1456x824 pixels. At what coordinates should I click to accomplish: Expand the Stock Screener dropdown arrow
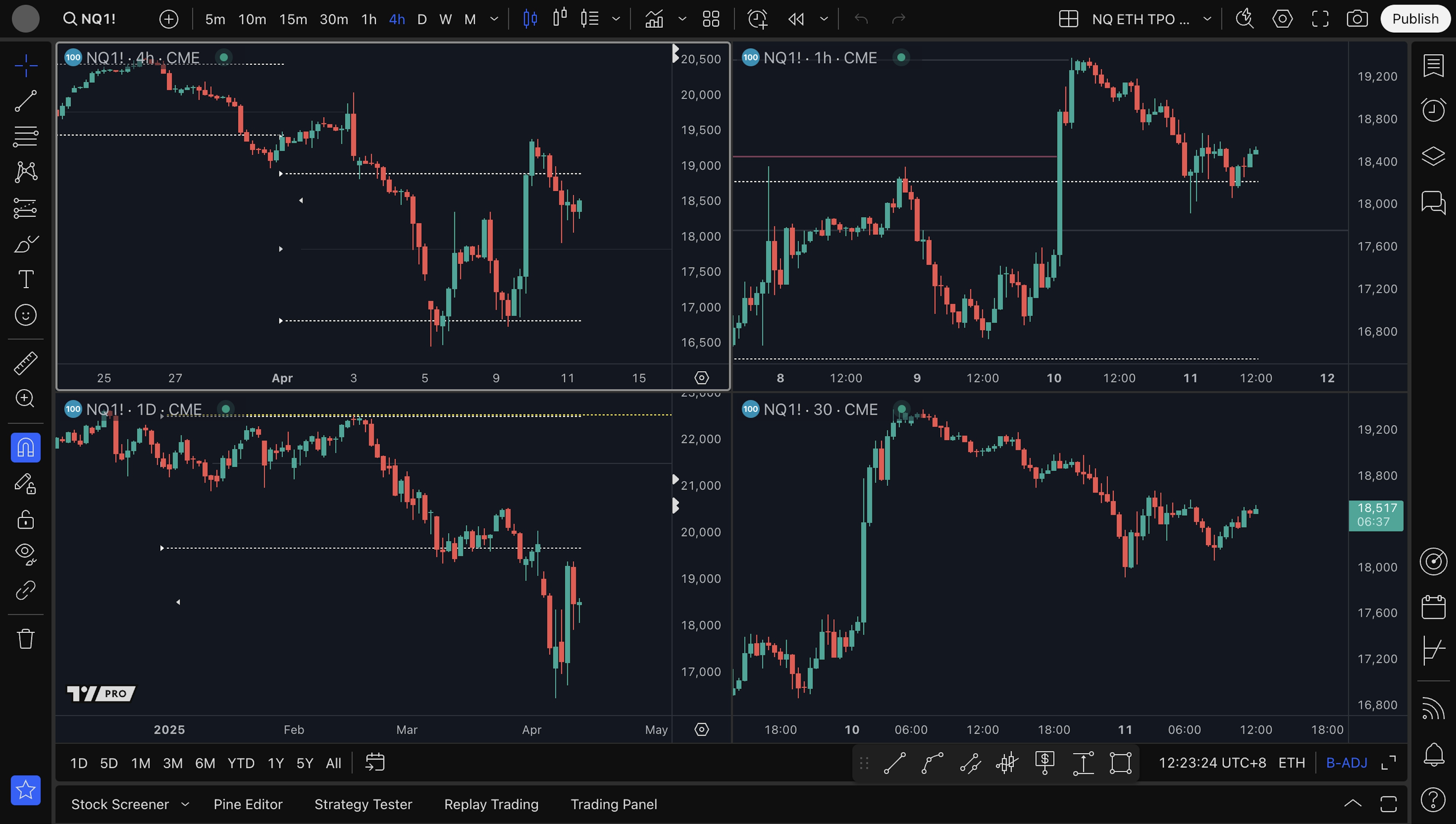coord(185,804)
